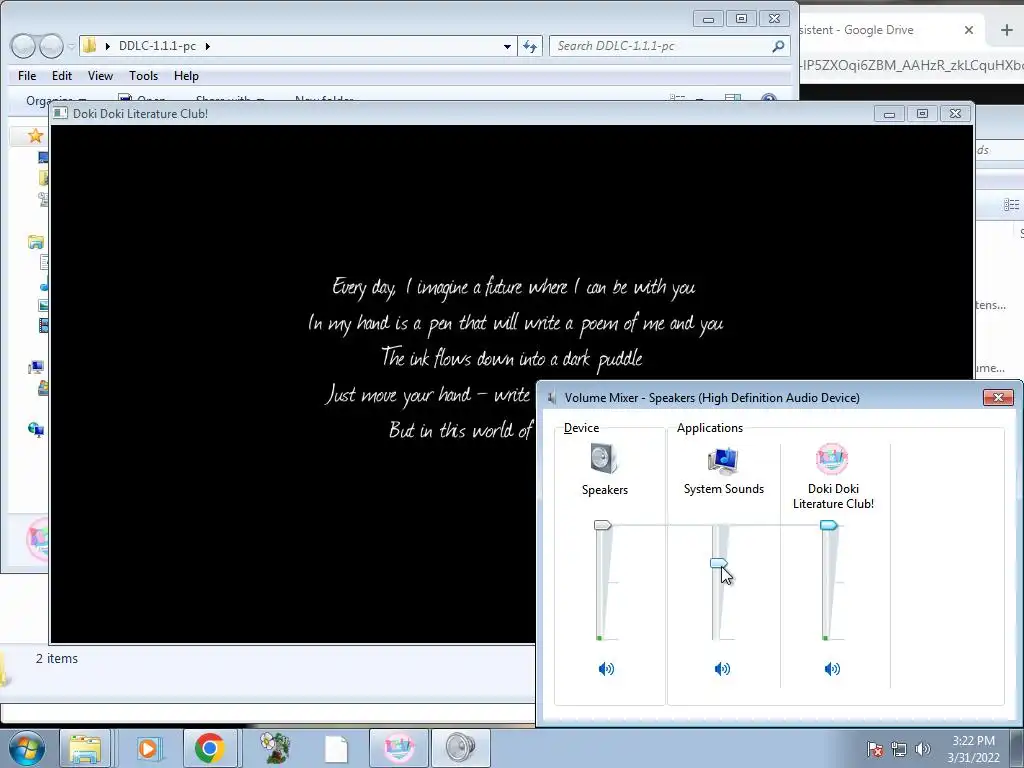Refresh the Explorer folder view

(x=530, y=46)
